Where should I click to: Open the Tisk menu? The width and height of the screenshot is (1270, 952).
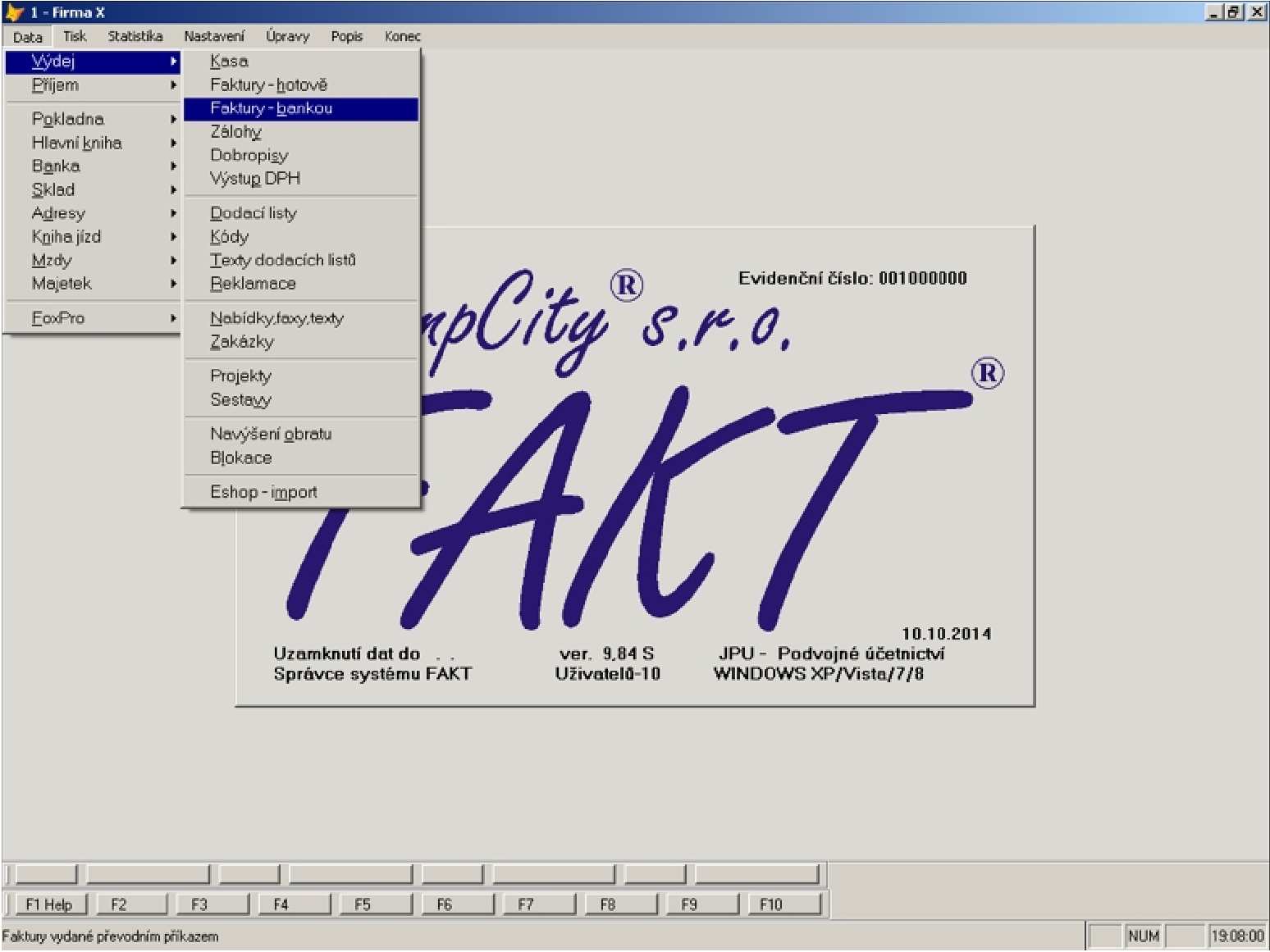click(75, 36)
